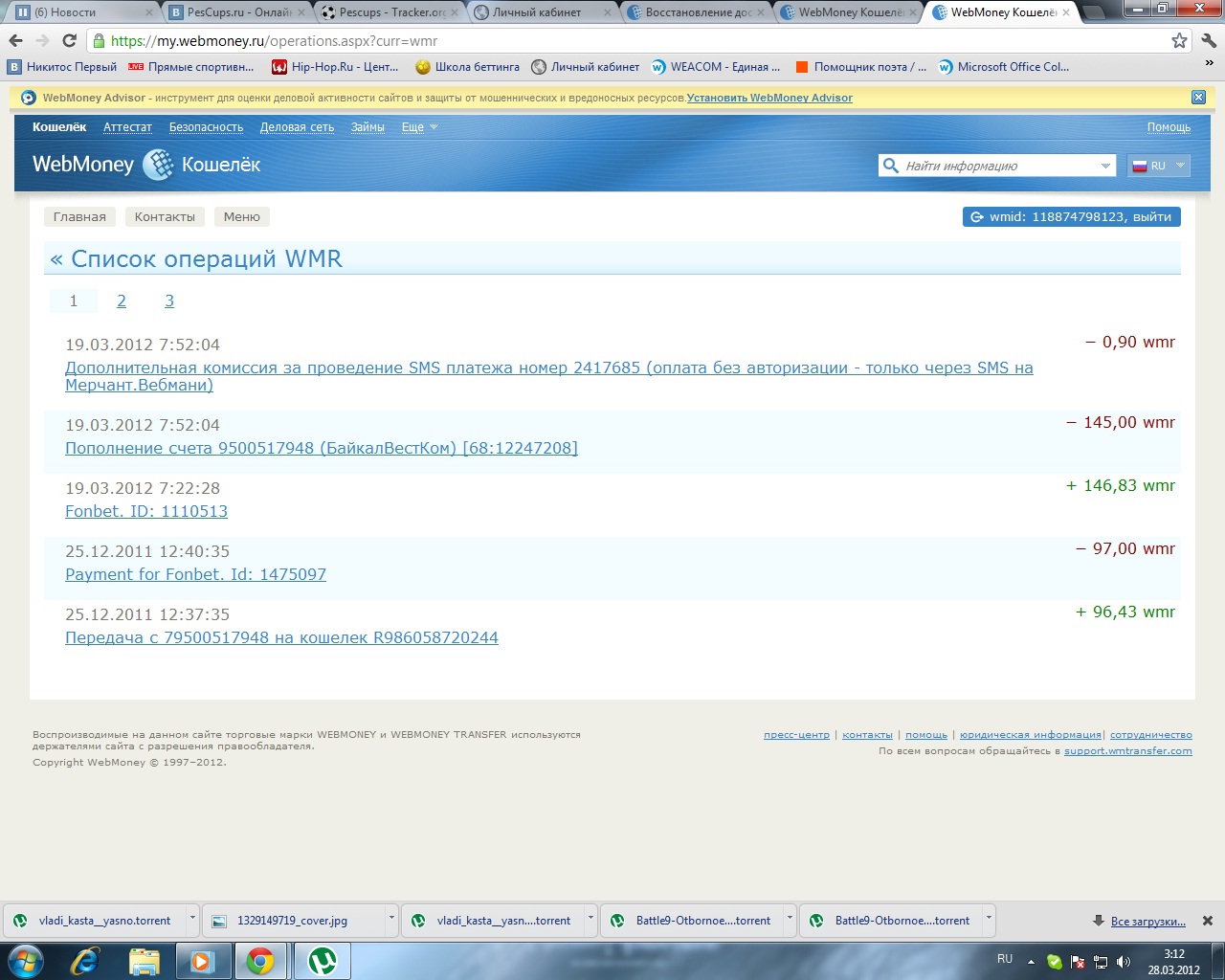The height and width of the screenshot is (980, 1225).
Task: Click the 'Найти информацию' search field
Action: coord(997,166)
